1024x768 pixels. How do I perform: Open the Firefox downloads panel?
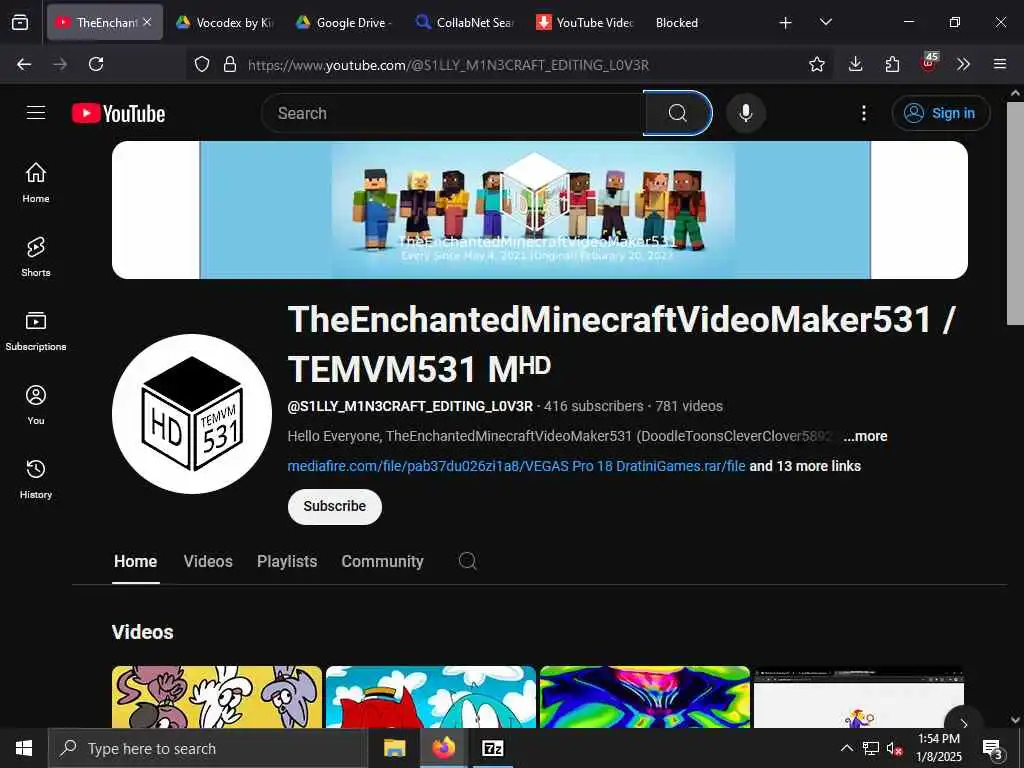click(856, 64)
